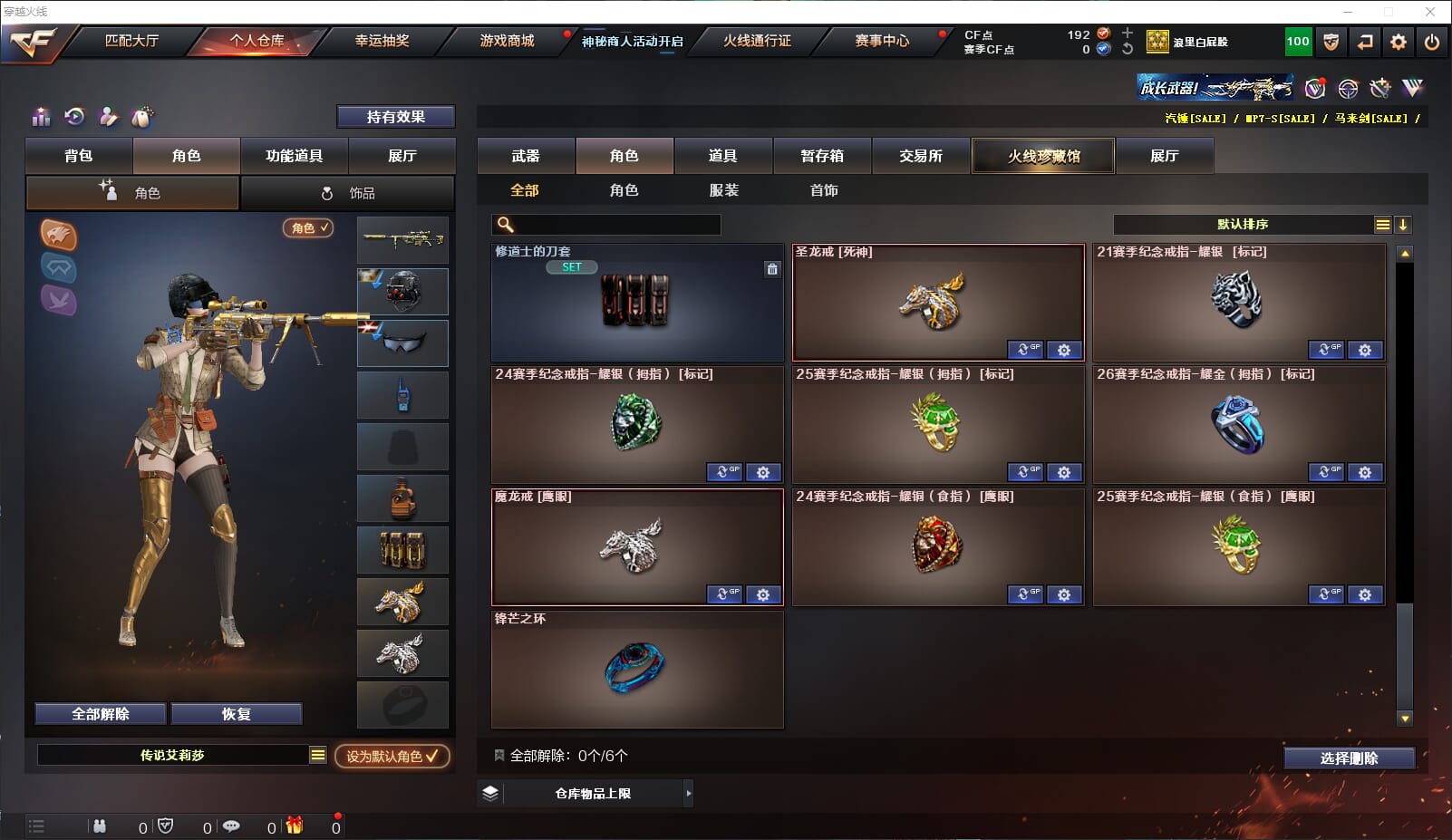Click the power exit icon at top right

[x=1432, y=42]
